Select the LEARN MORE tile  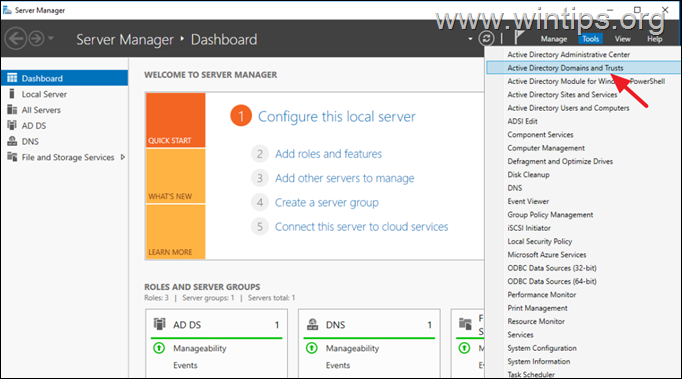click(x=175, y=232)
